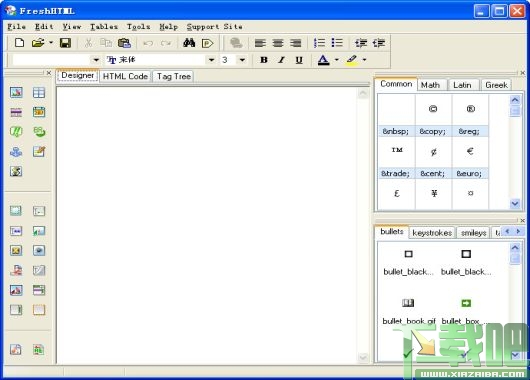The height and width of the screenshot is (380, 530).
Task: Open a file with the folder icon
Action: tap(38, 43)
